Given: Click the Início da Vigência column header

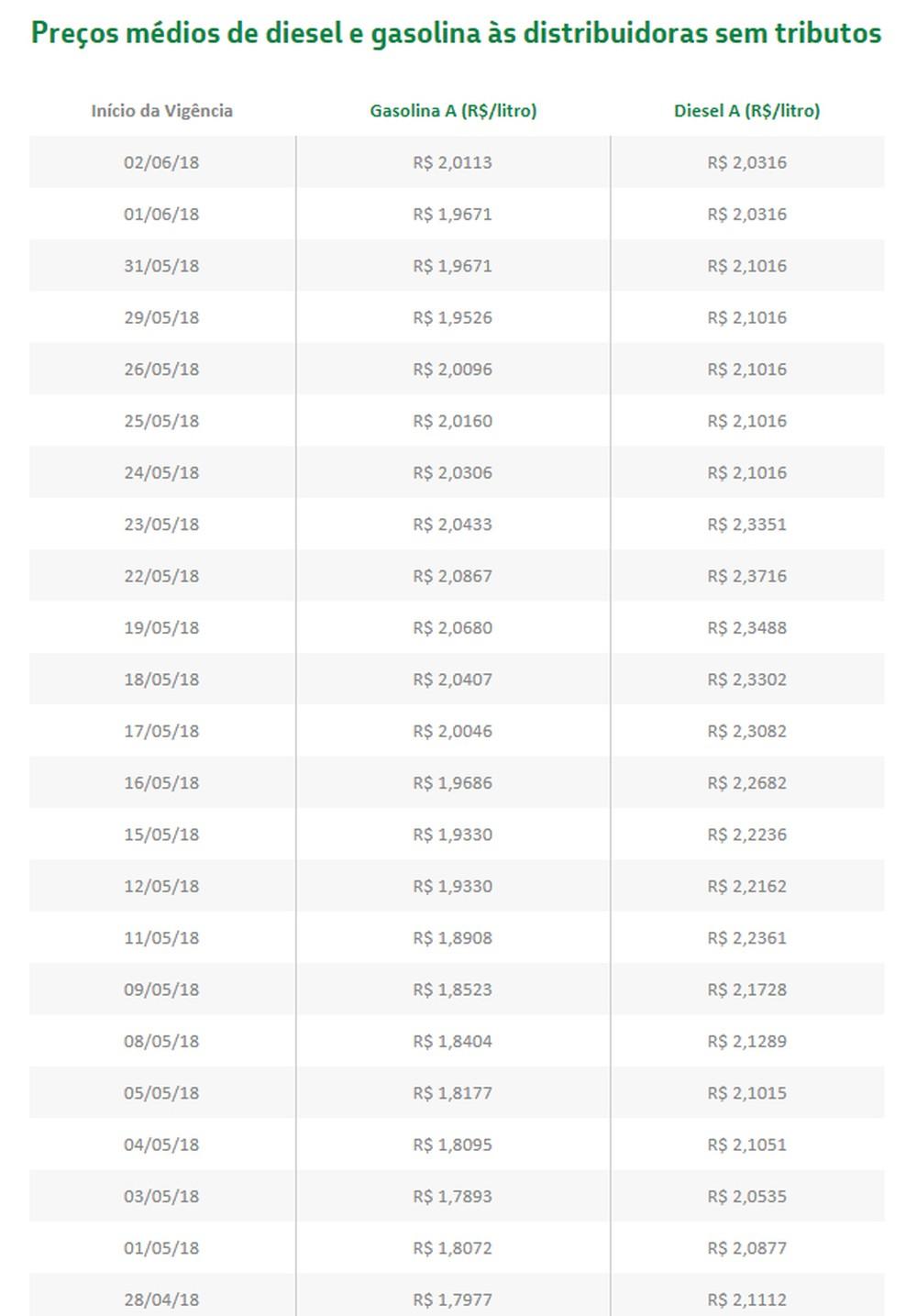Looking at the screenshot, I should [x=161, y=111].
